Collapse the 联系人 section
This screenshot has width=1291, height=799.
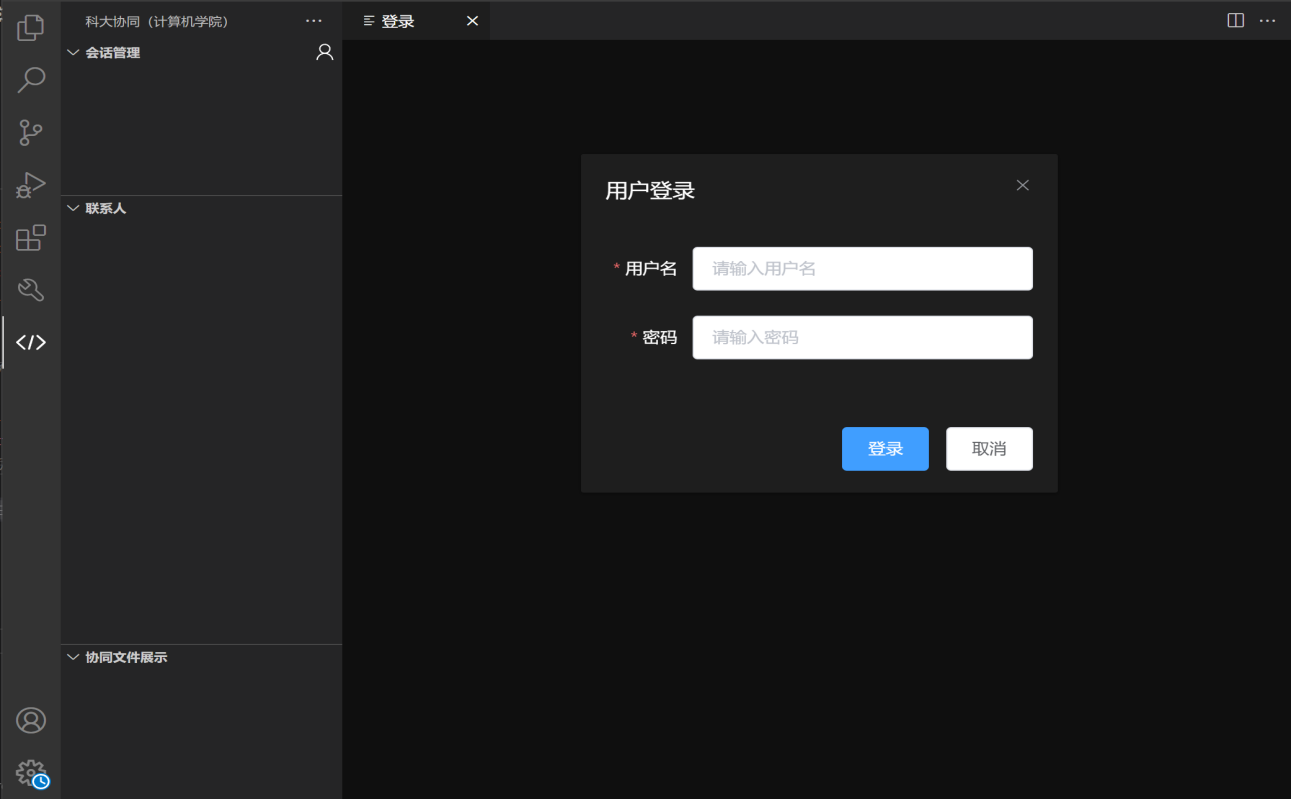[x=73, y=208]
